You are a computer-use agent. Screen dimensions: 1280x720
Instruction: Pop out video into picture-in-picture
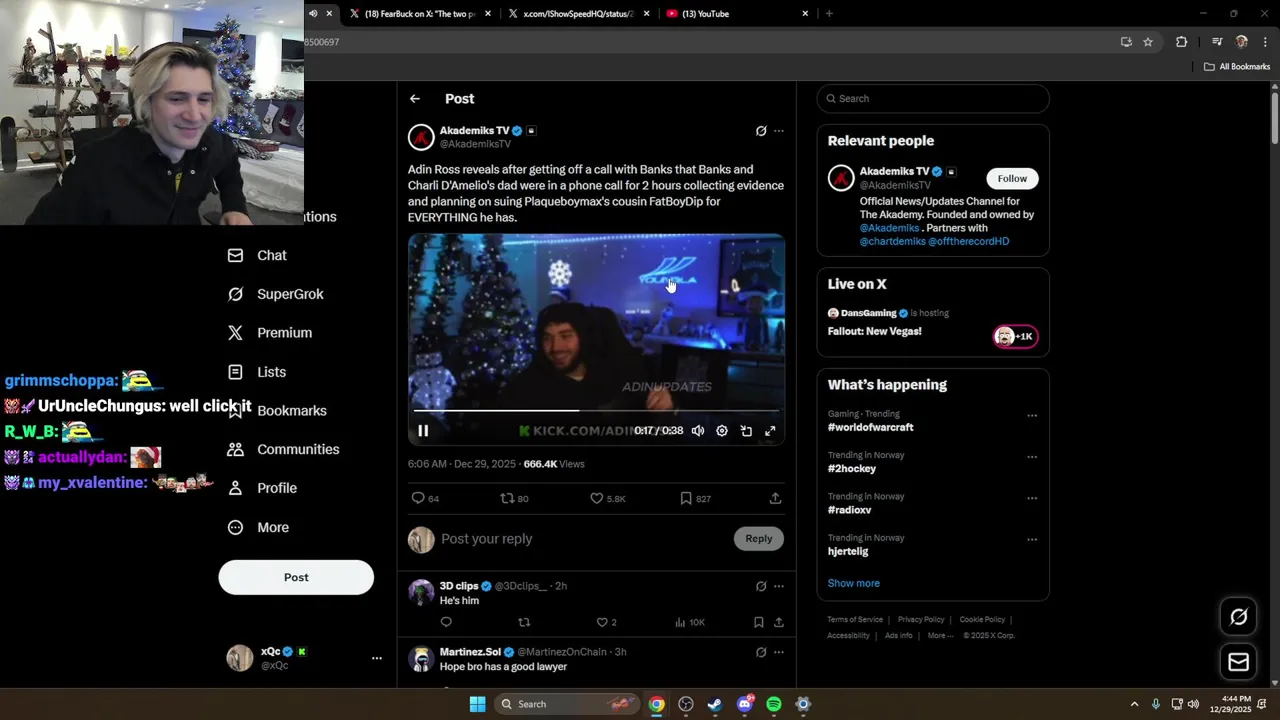click(x=746, y=431)
